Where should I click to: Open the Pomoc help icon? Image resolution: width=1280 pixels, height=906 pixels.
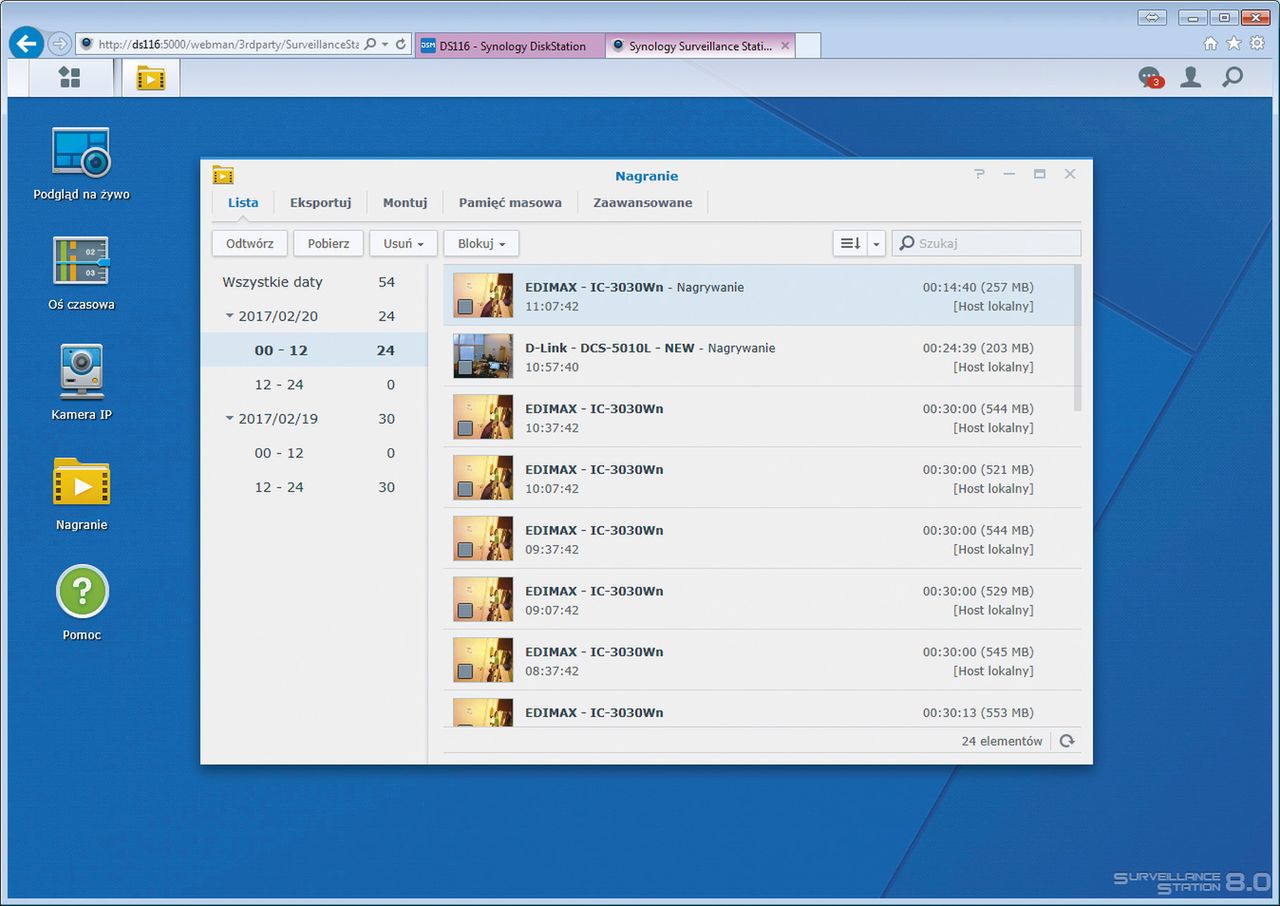(x=81, y=591)
